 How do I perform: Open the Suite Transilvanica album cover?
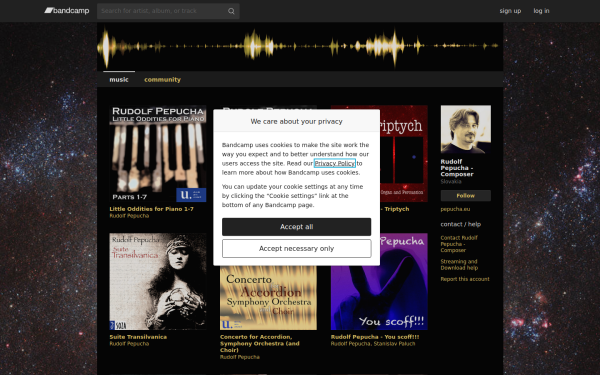tap(158, 282)
